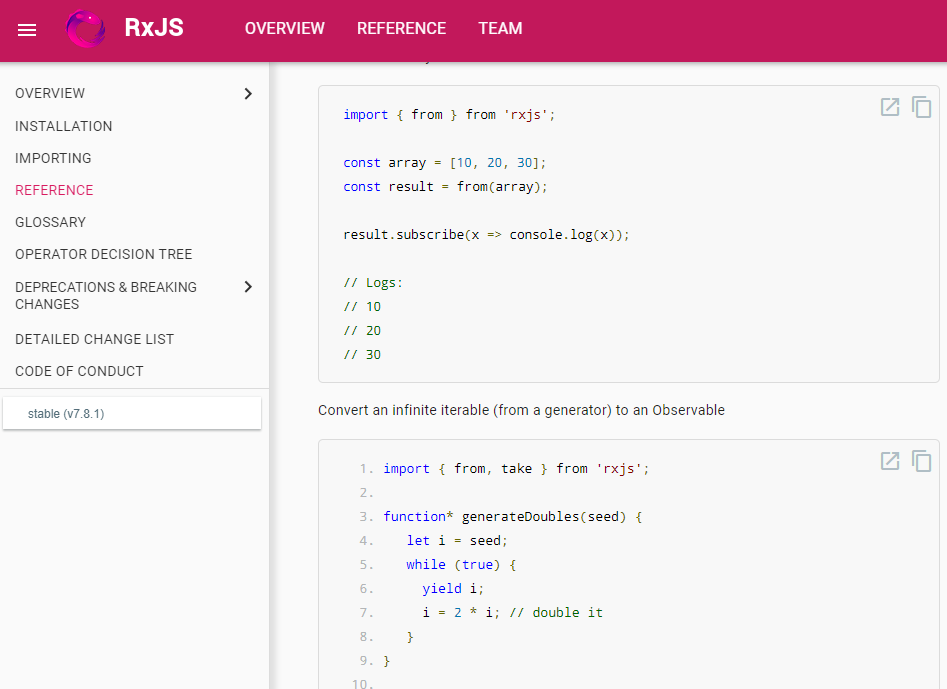Expand Deprecations & Breaking Changes section
Viewport: 947px width, 689px height.
coord(248,287)
